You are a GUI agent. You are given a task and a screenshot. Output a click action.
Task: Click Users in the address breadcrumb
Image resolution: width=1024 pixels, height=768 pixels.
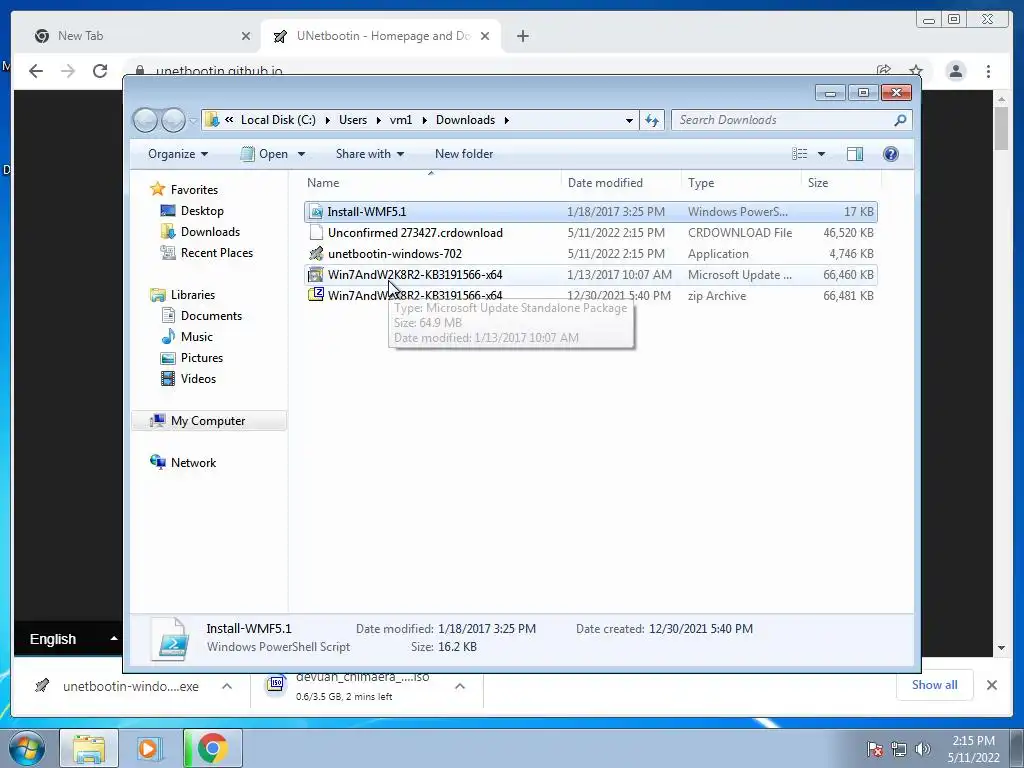click(353, 120)
